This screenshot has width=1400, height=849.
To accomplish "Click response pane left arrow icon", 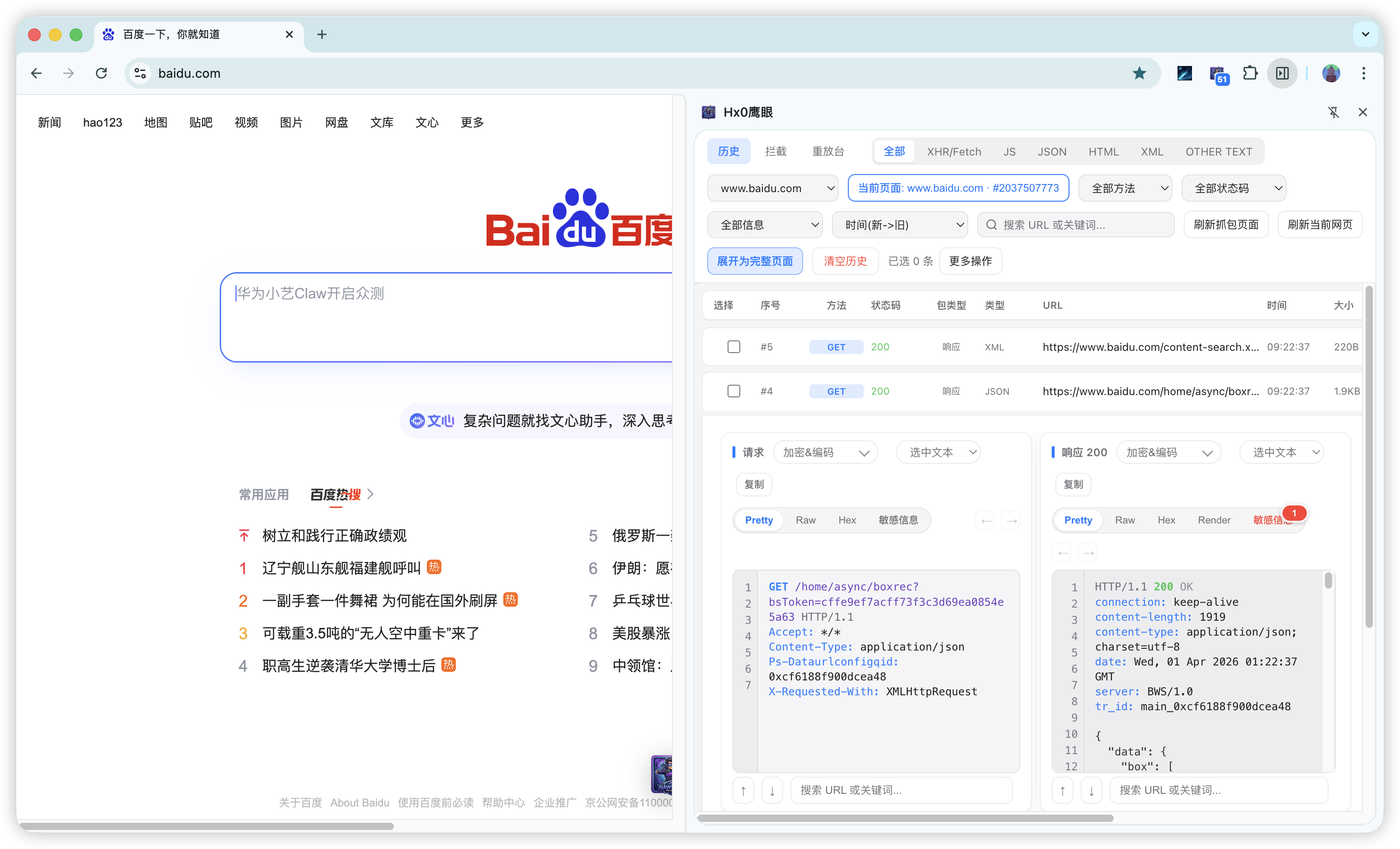I will (1063, 552).
